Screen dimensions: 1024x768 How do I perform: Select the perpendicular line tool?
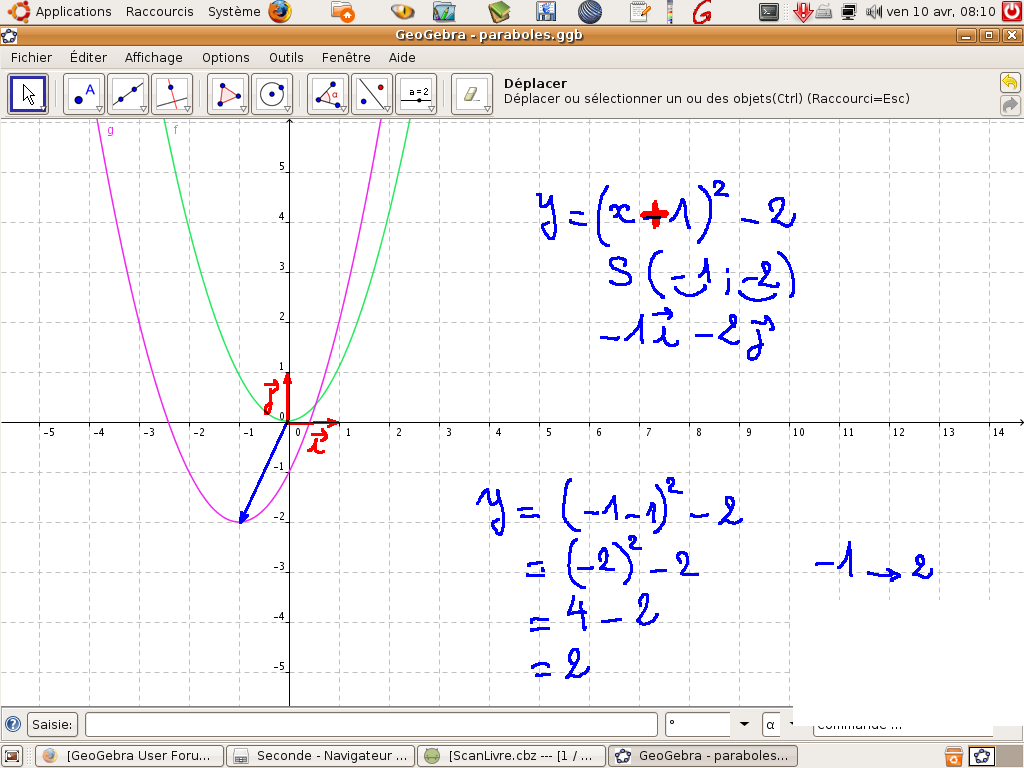pyautogui.click(x=172, y=94)
